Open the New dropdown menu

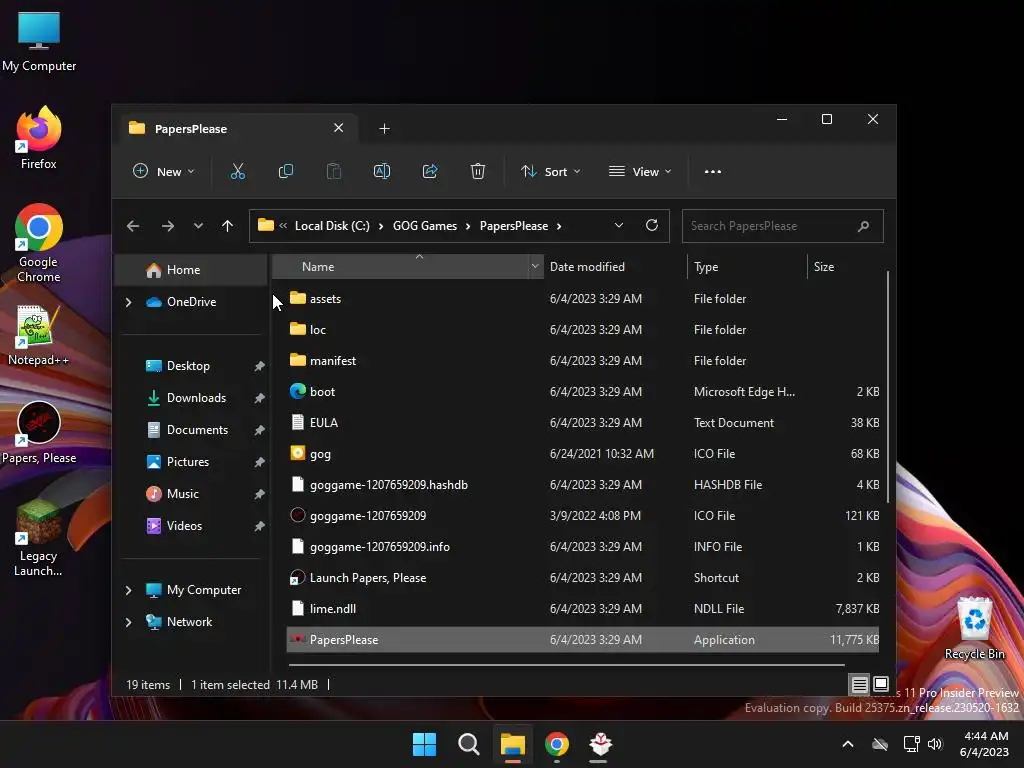click(163, 172)
